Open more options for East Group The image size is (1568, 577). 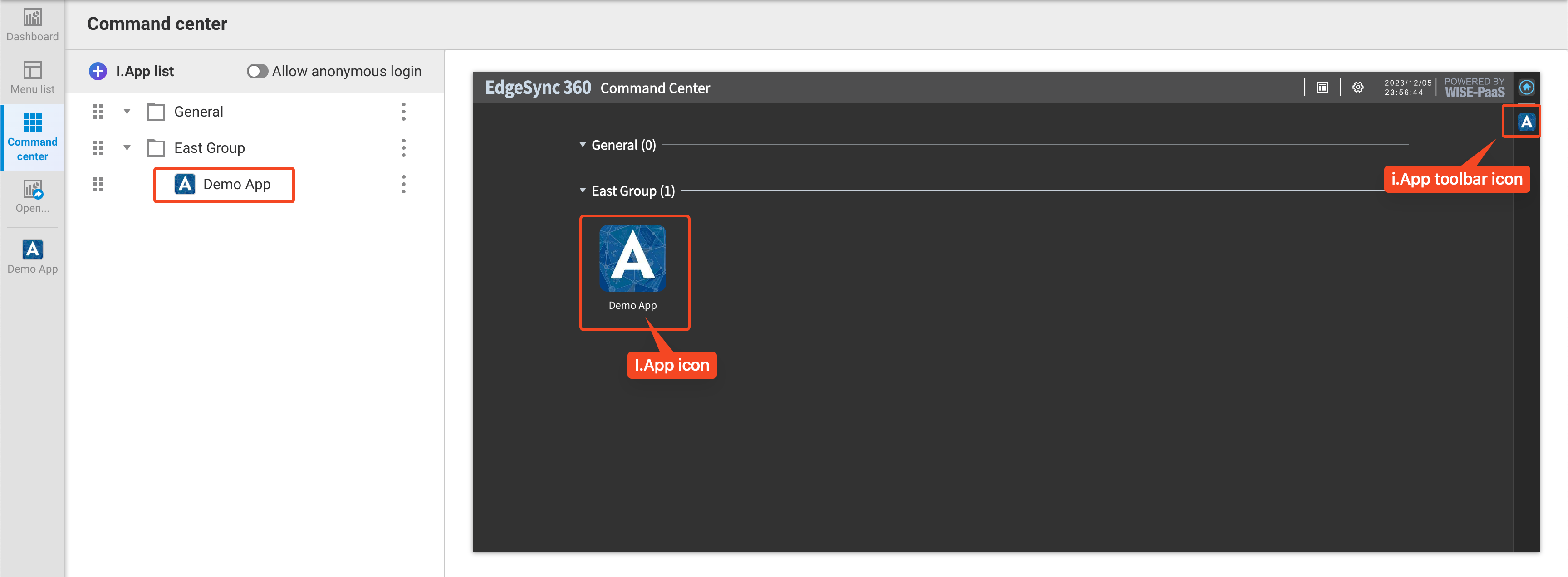coord(403,148)
